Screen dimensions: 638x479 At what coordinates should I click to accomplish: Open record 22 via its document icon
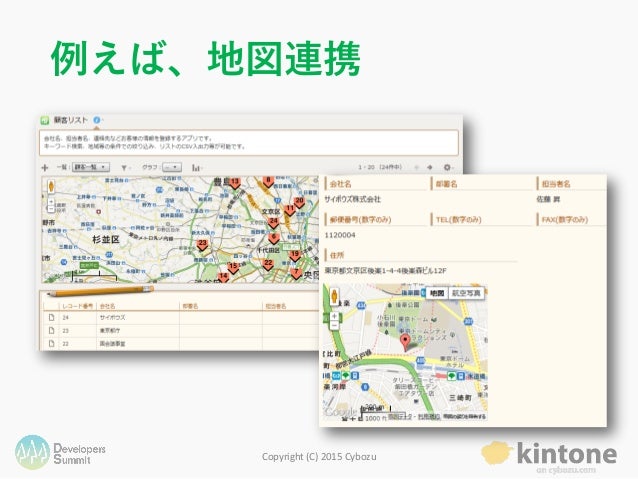pyautogui.click(x=51, y=343)
